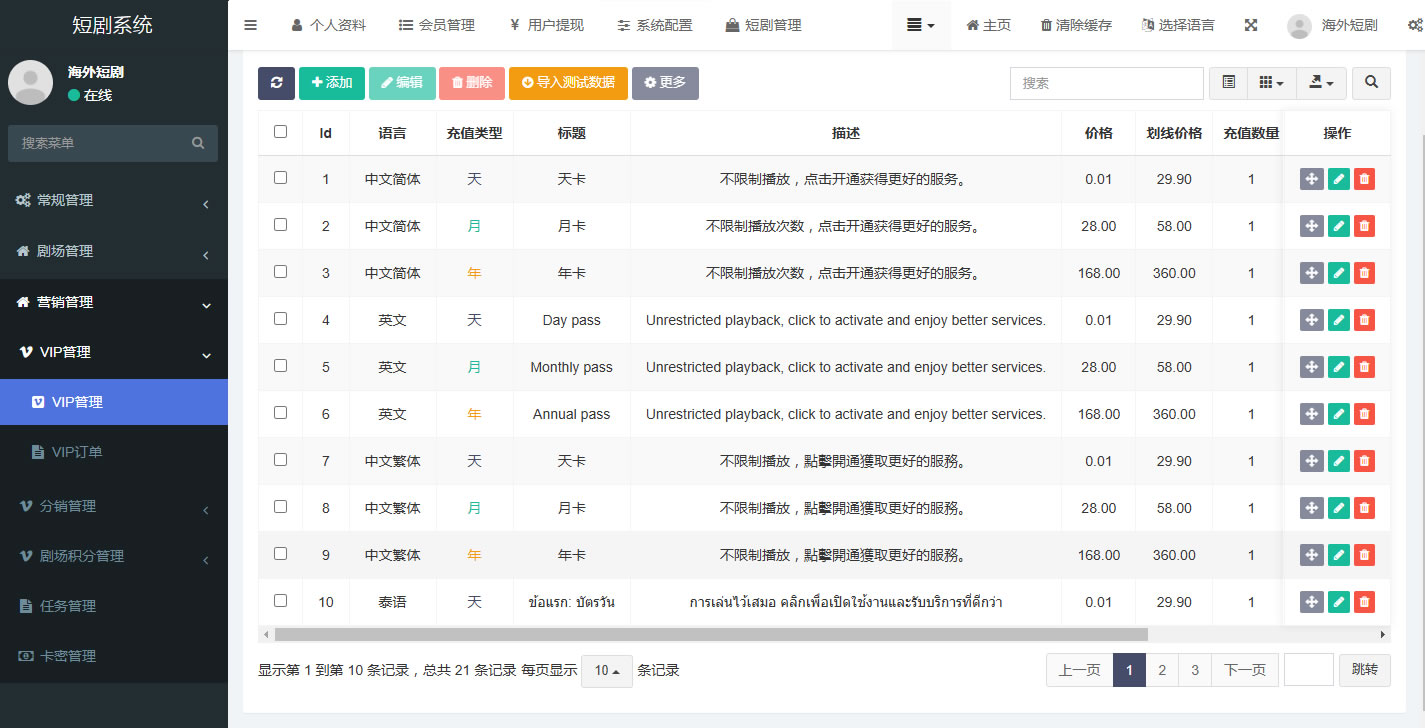Click the horizontal table scrollbar
Image resolution: width=1425 pixels, height=728 pixels.
tap(710, 634)
